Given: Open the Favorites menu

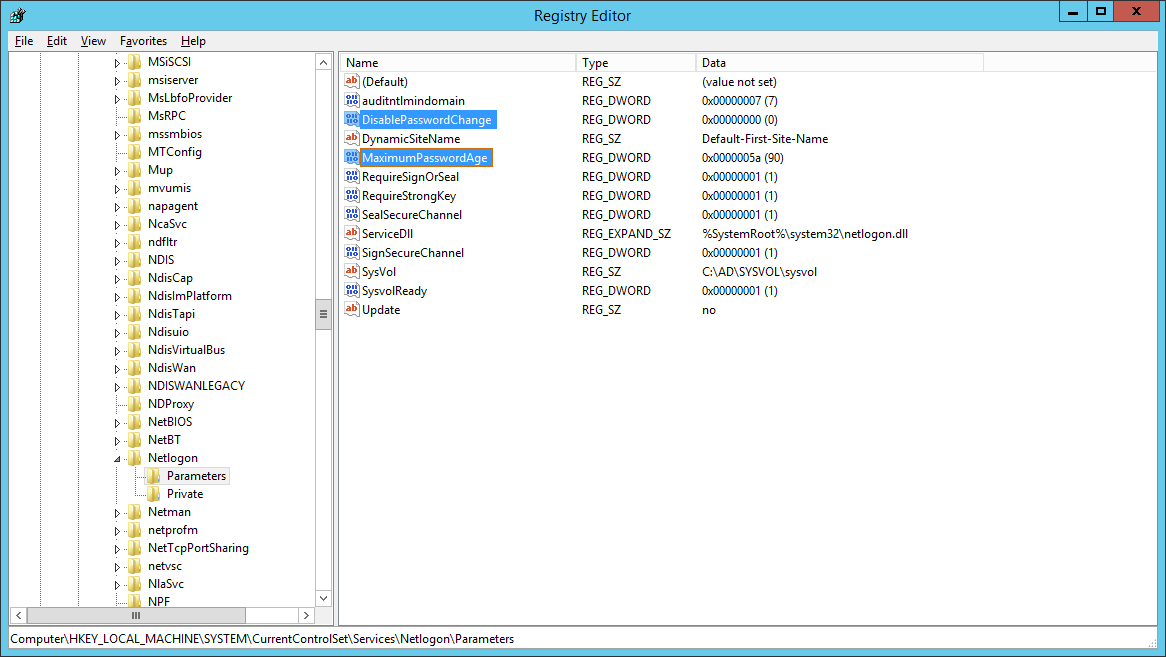Looking at the screenshot, I should click(144, 41).
